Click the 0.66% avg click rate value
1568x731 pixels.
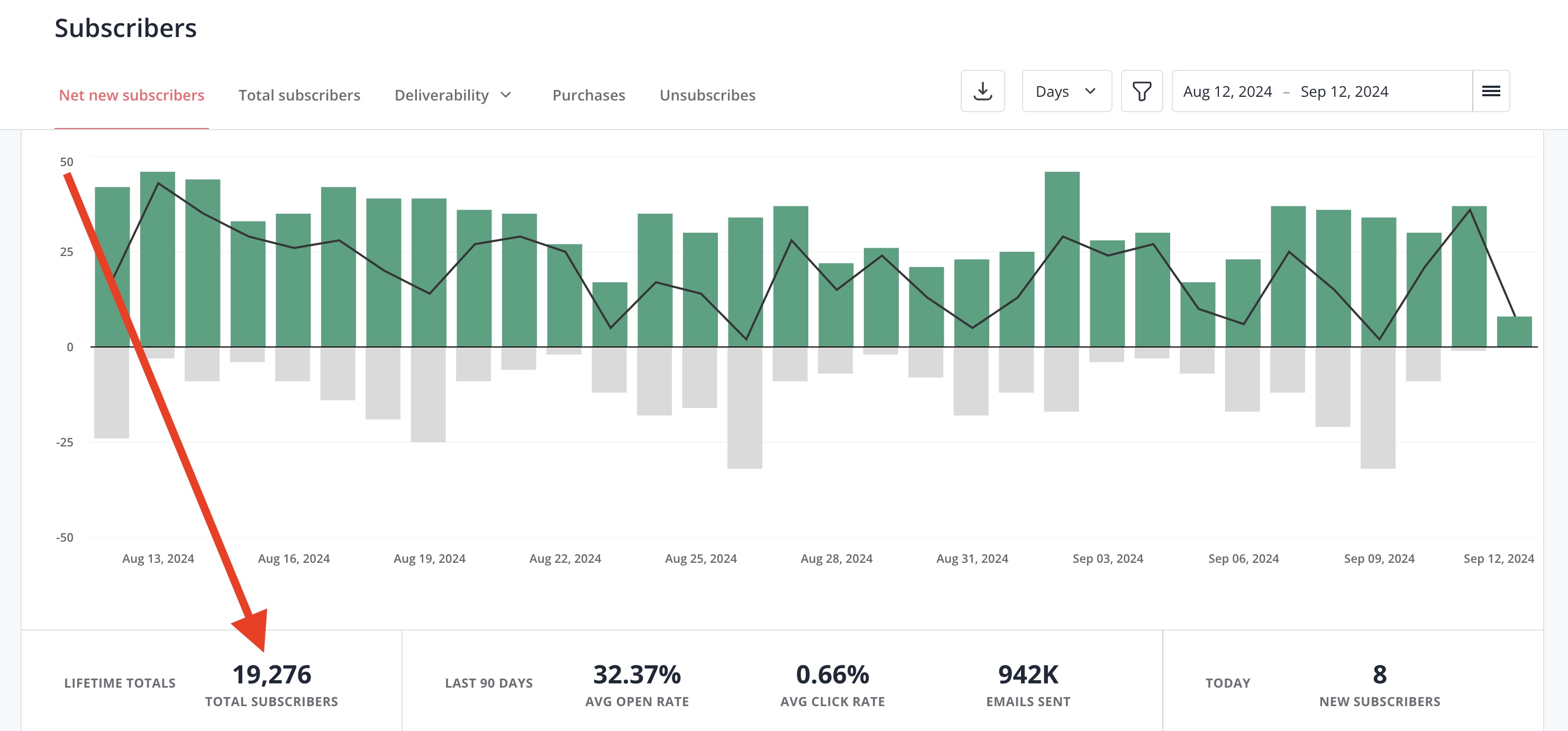tap(832, 674)
